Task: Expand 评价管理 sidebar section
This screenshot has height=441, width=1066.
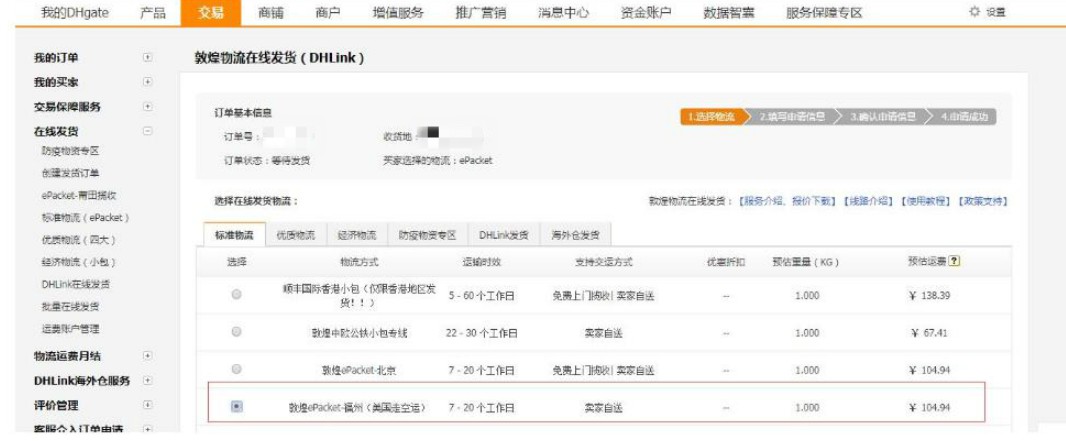Action: coord(148,405)
